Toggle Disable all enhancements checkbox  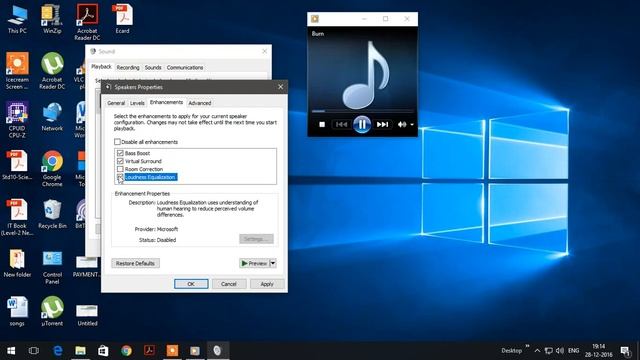tap(117, 142)
